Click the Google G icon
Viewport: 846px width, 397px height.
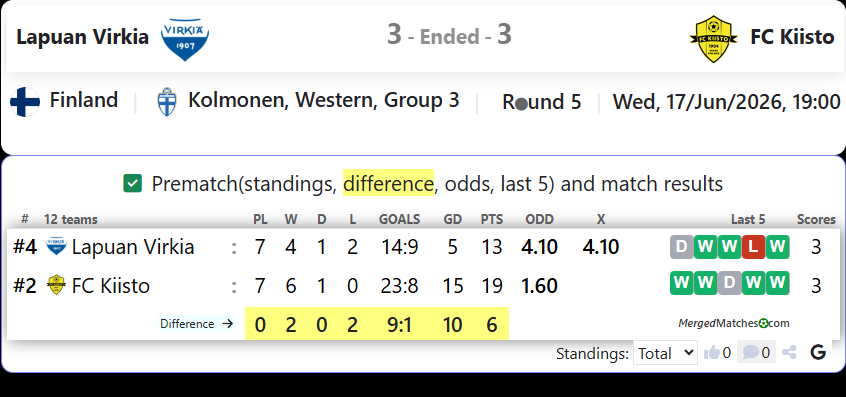click(818, 353)
